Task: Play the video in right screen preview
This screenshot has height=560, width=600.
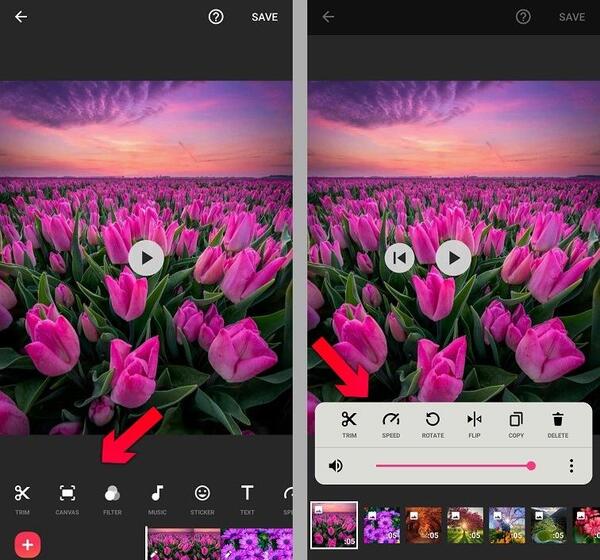Action: click(x=453, y=258)
